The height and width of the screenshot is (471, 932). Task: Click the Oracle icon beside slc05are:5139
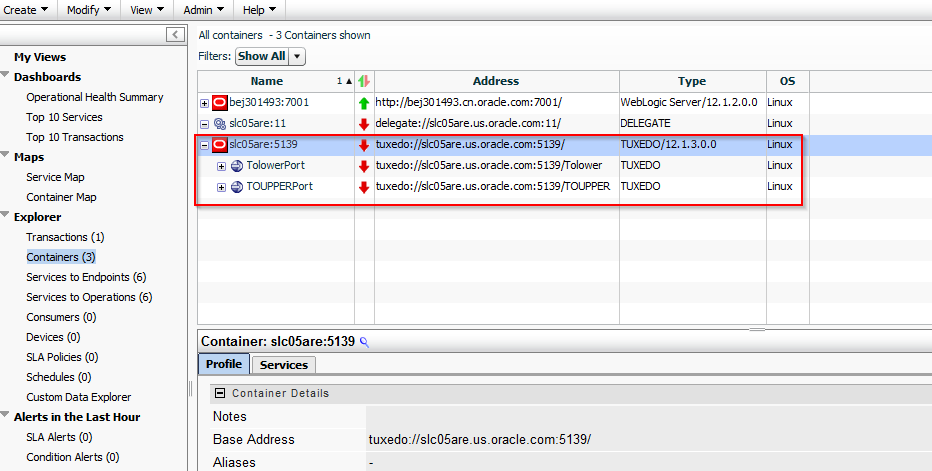(x=219, y=145)
